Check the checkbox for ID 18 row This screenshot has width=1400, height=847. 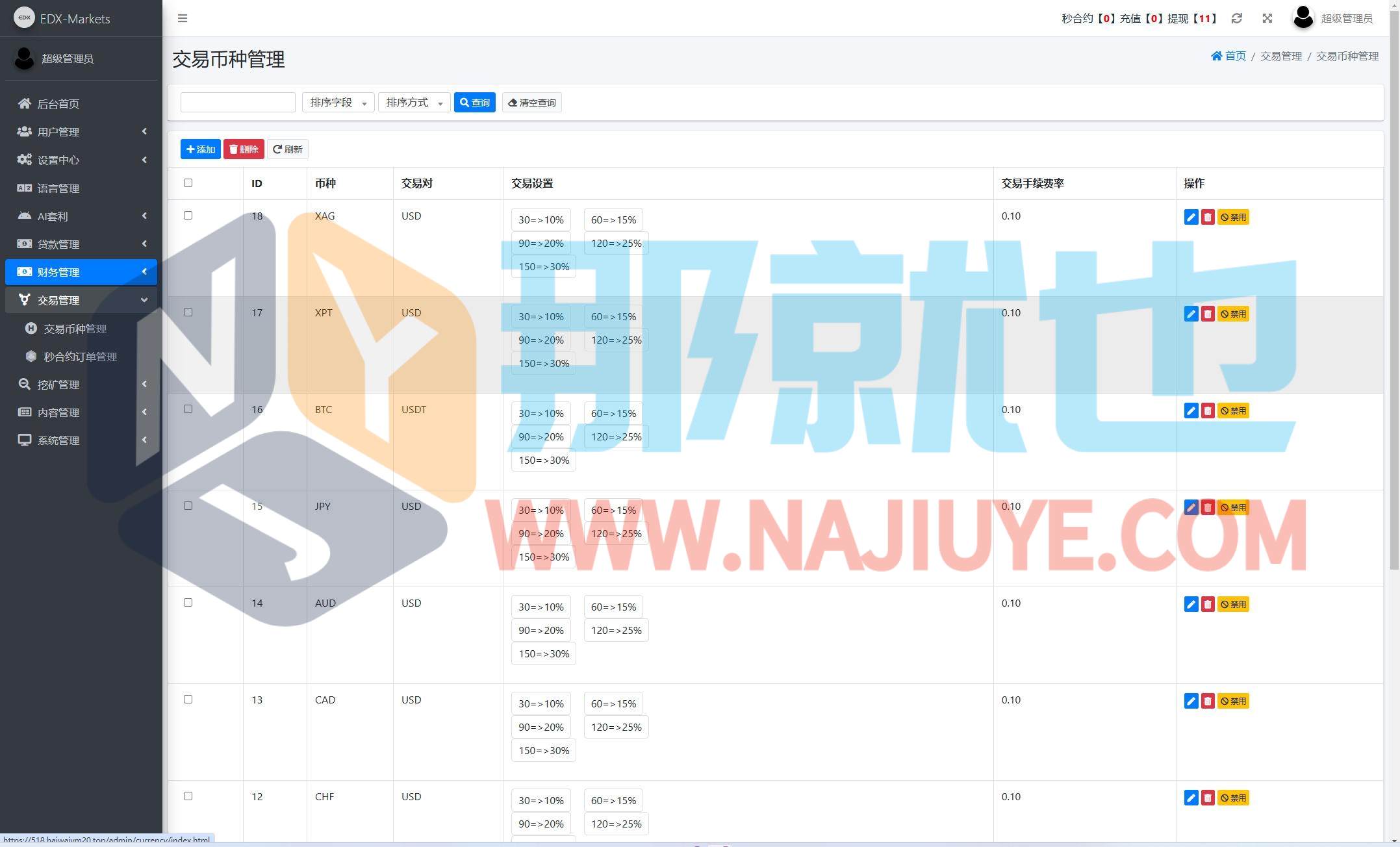click(188, 215)
